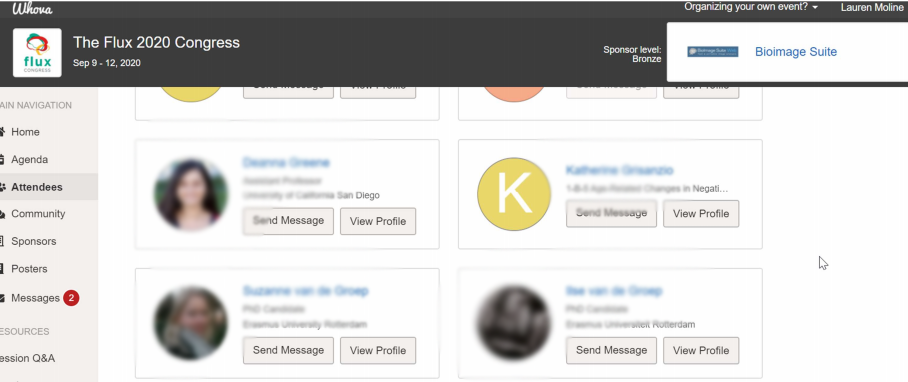Open Session Q&A resource

(28, 358)
